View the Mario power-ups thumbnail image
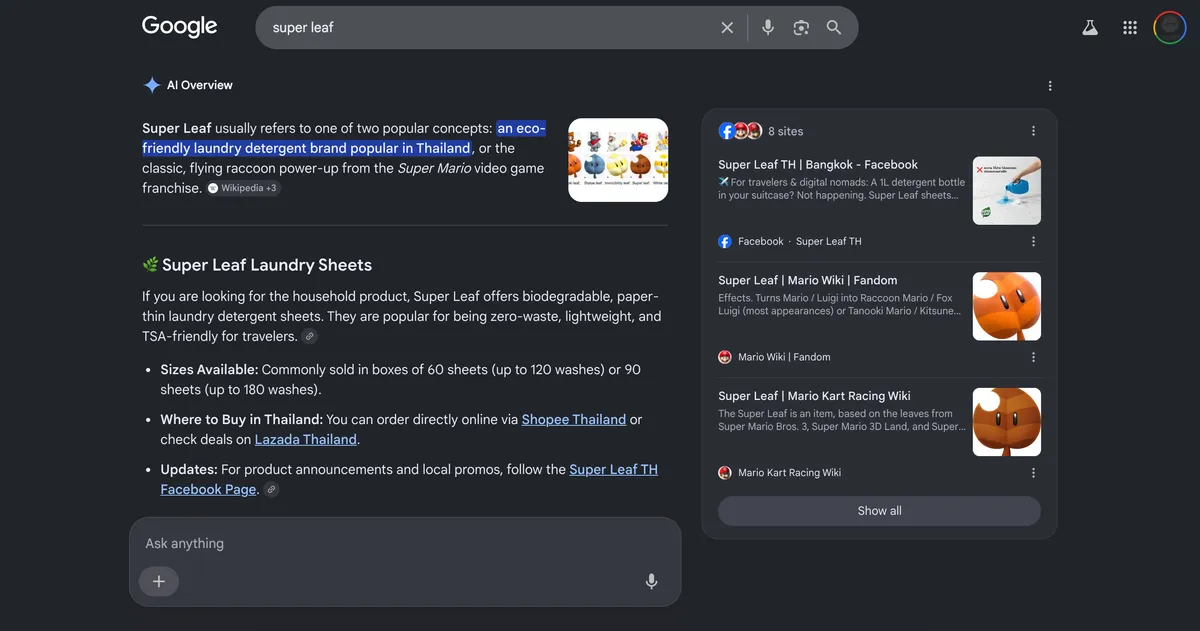1200x631 pixels. pos(618,160)
